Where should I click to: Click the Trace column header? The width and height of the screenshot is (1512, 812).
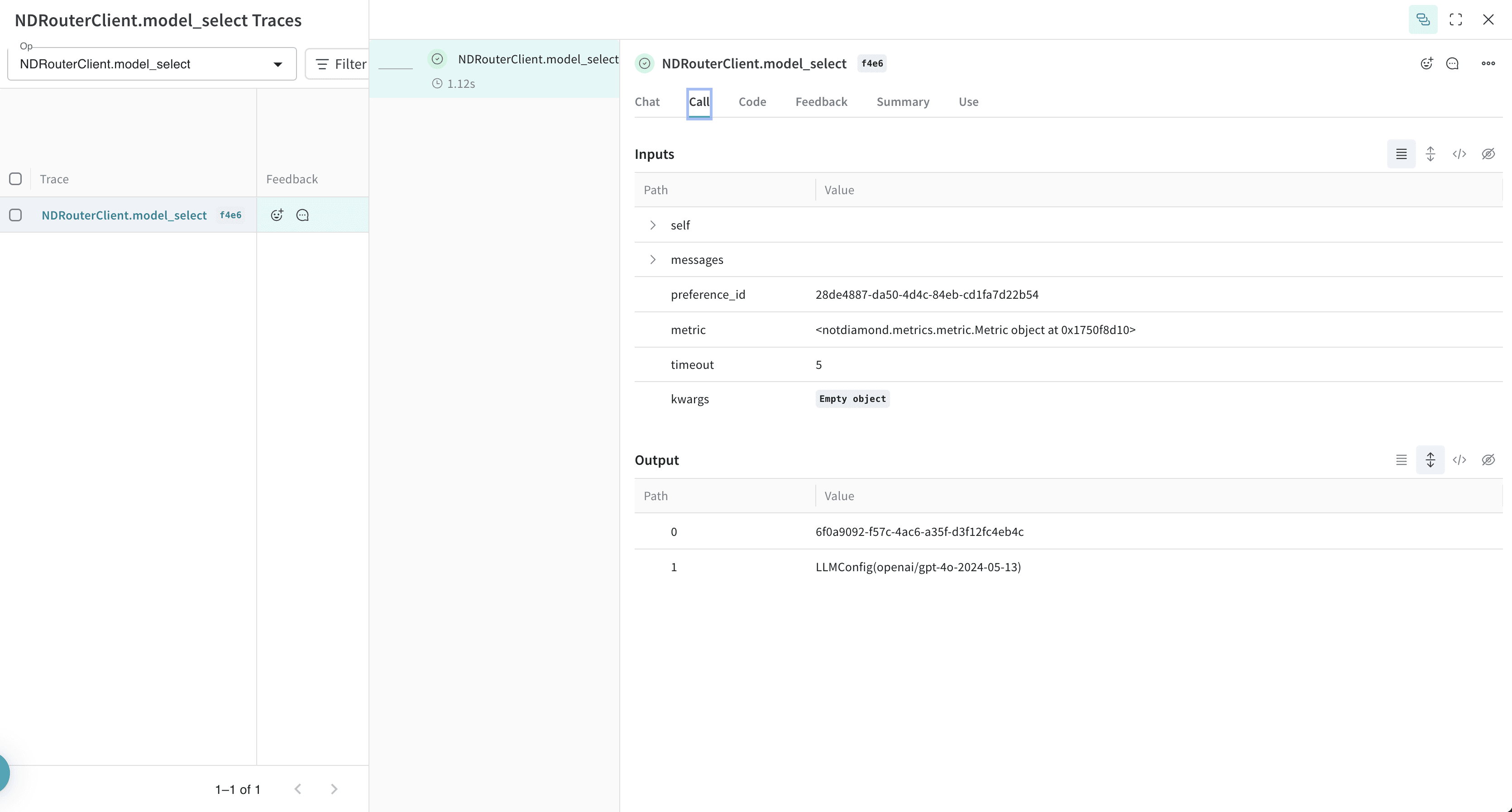(x=54, y=180)
